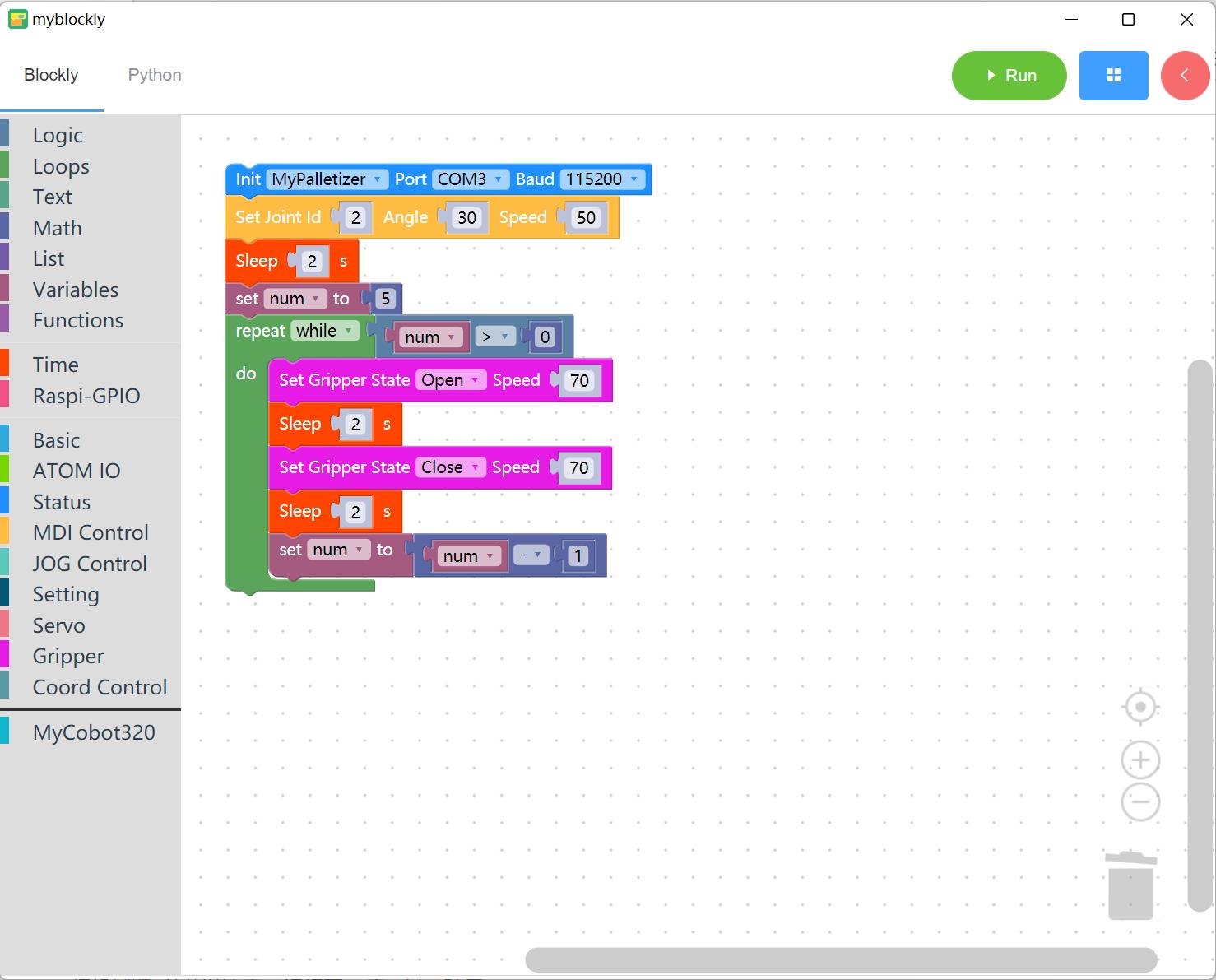
Task: Zoom out with the minus icon
Action: pyautogui.click(x=1140, y=801)
